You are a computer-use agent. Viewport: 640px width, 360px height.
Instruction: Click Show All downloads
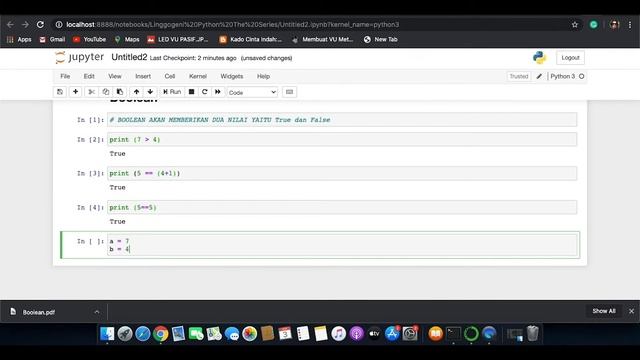604,311
